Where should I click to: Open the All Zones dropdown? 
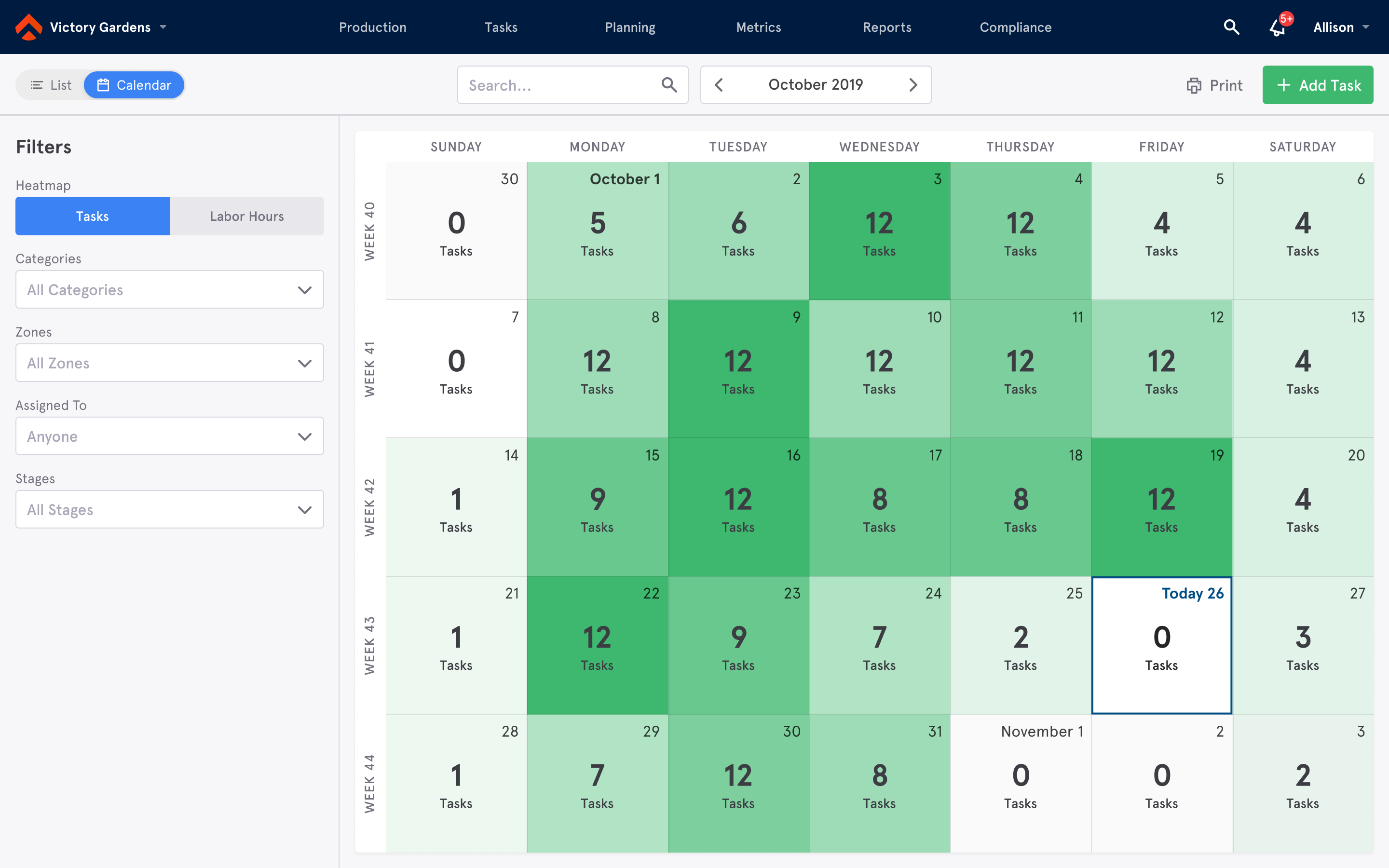pos(169,363)
